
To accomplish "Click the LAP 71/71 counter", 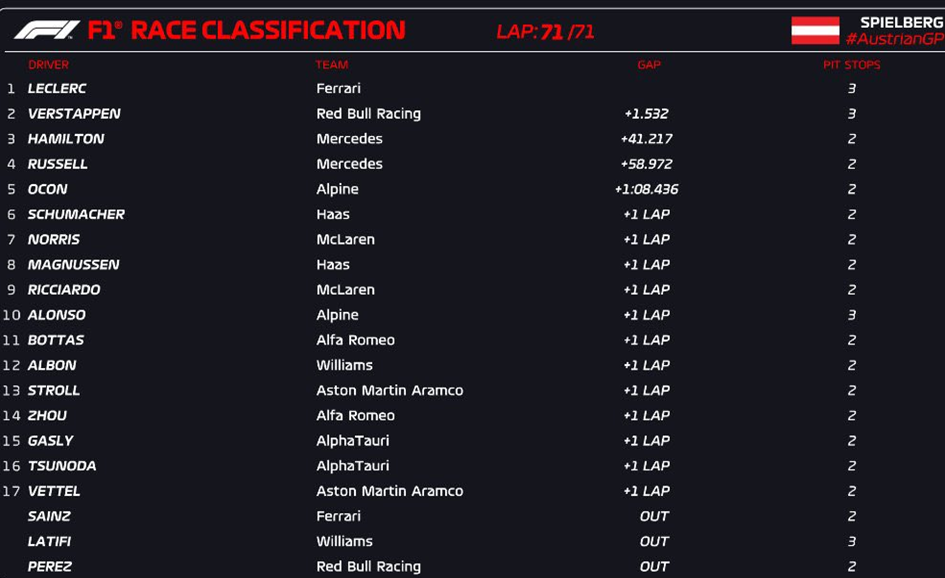I will [x=545, y=31].
